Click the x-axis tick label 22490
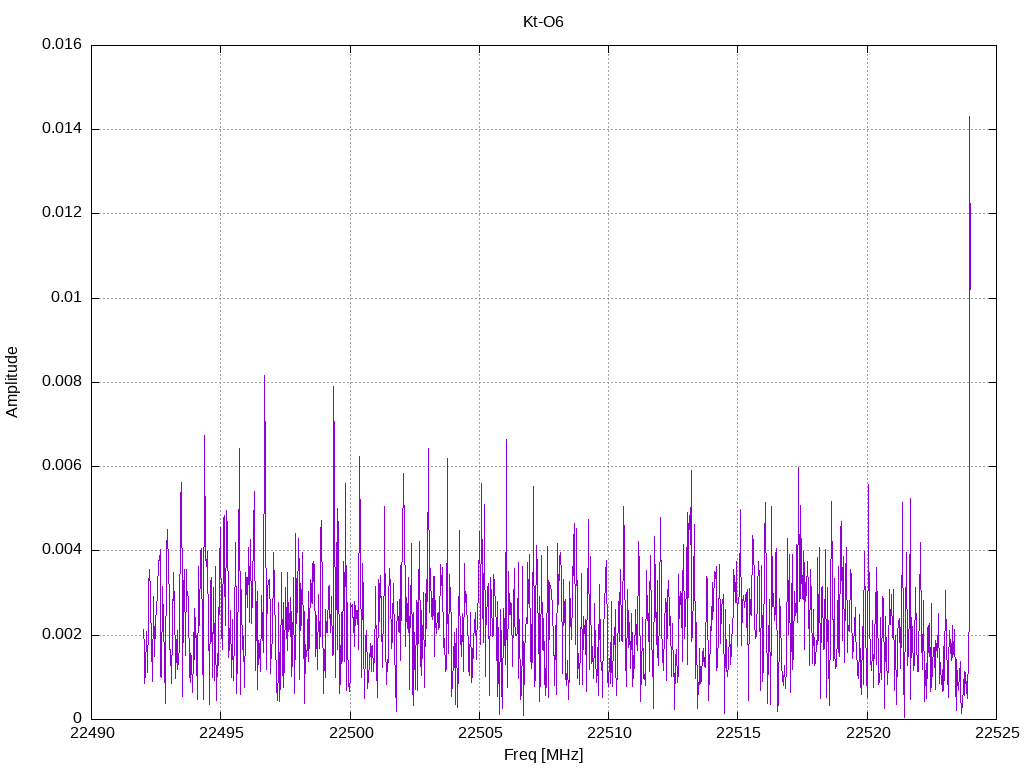The width and height of the screenshot is (1024, 768). tap(91, 733)
